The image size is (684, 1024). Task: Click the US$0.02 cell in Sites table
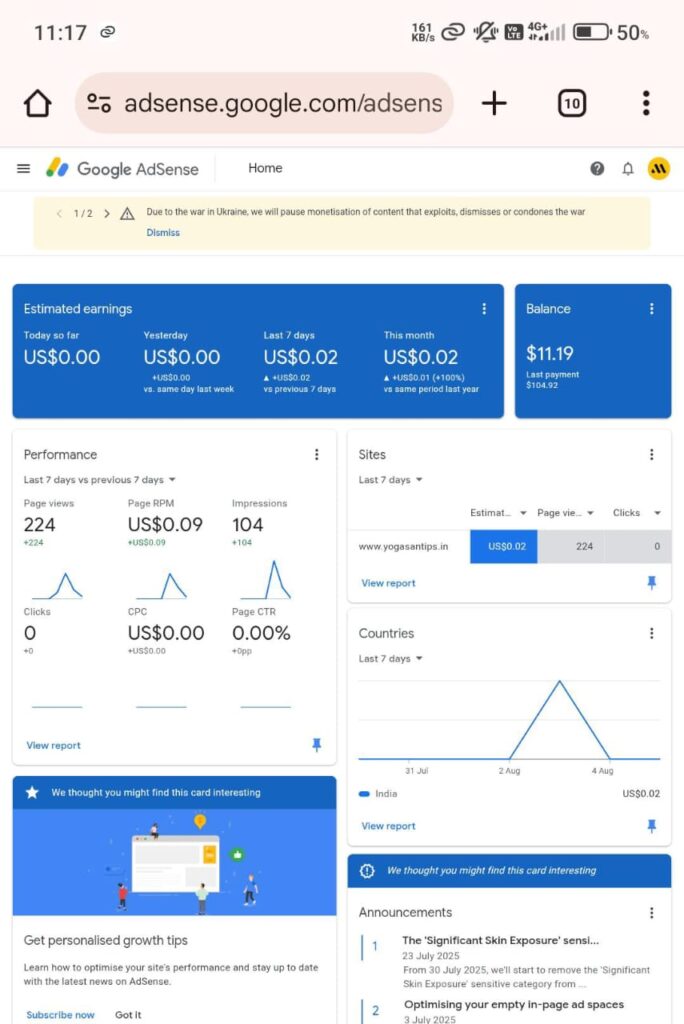click(504, 547)
